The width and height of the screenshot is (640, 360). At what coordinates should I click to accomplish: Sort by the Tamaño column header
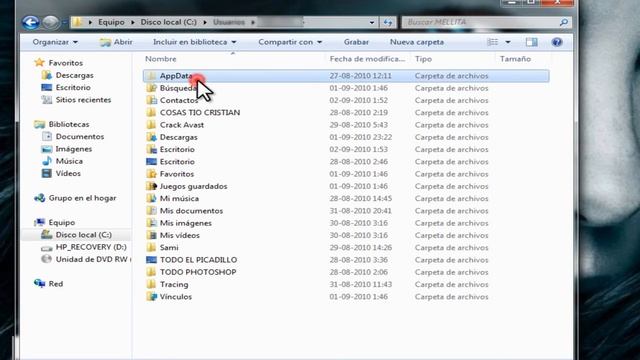[516, 59]
